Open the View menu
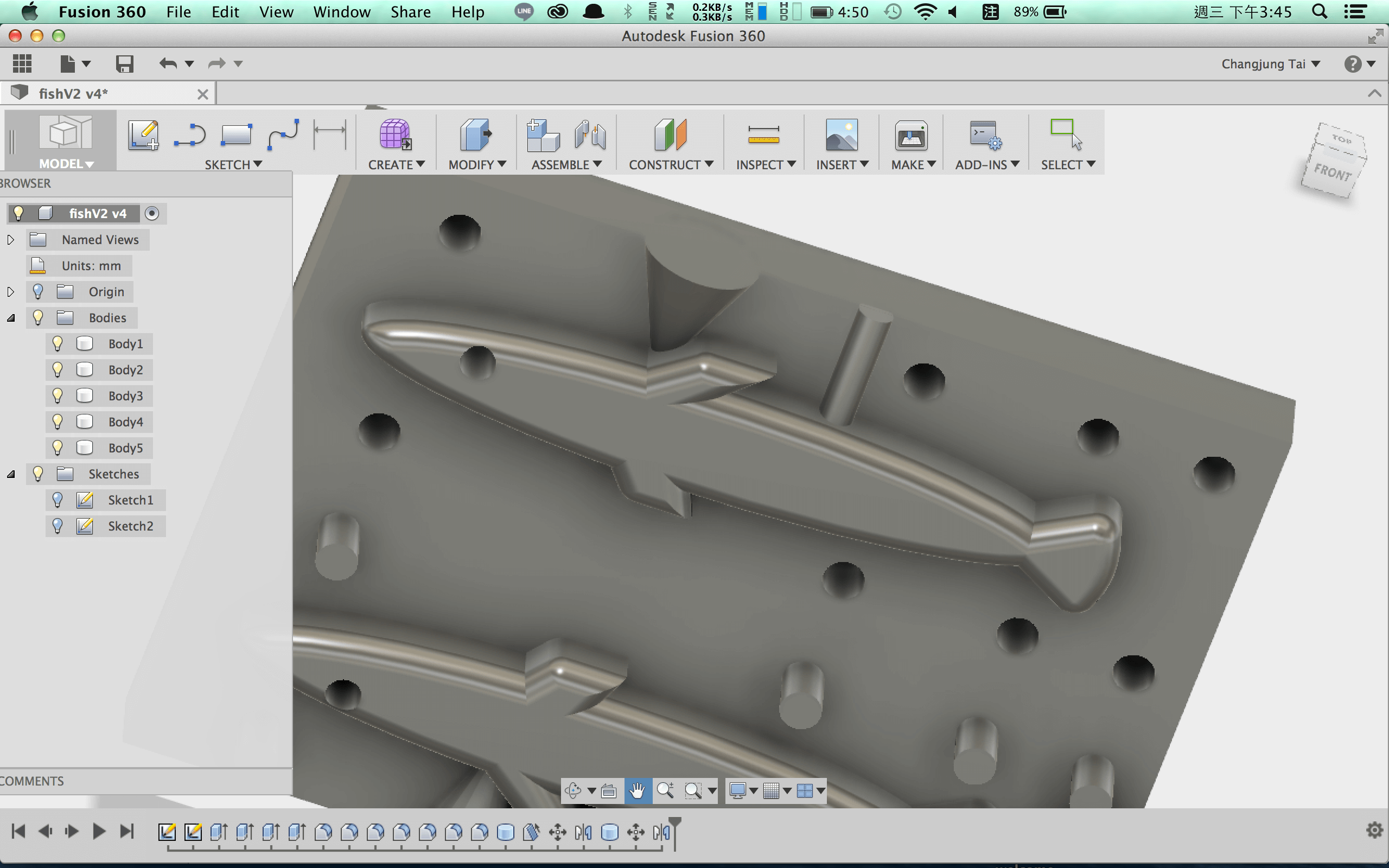 point(276,11)
